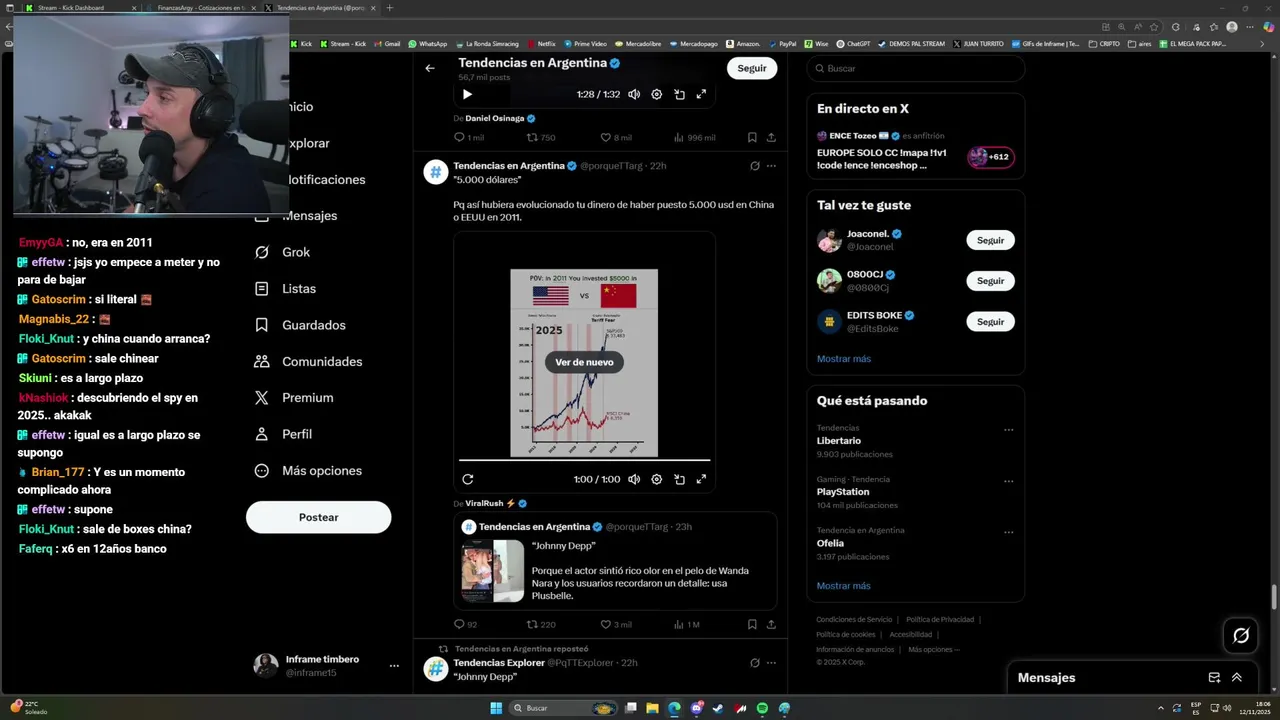The image size is (1280, 720).
Task: Open settings gear of the 1:28 video
Action: [657, 94]
